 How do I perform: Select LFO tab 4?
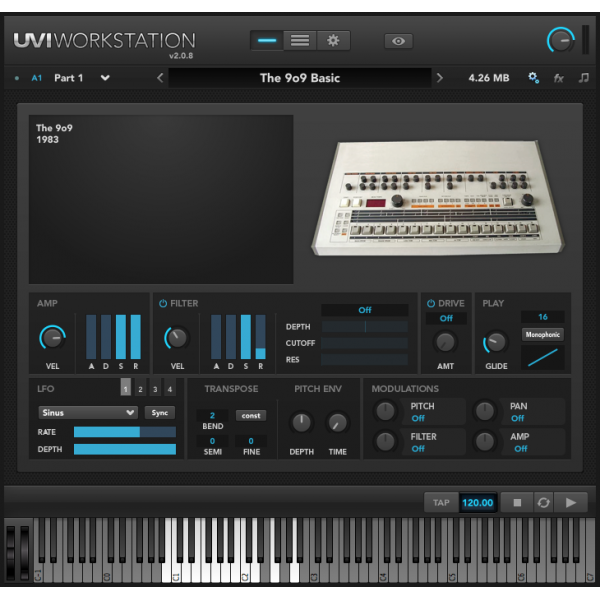point(170,389)
